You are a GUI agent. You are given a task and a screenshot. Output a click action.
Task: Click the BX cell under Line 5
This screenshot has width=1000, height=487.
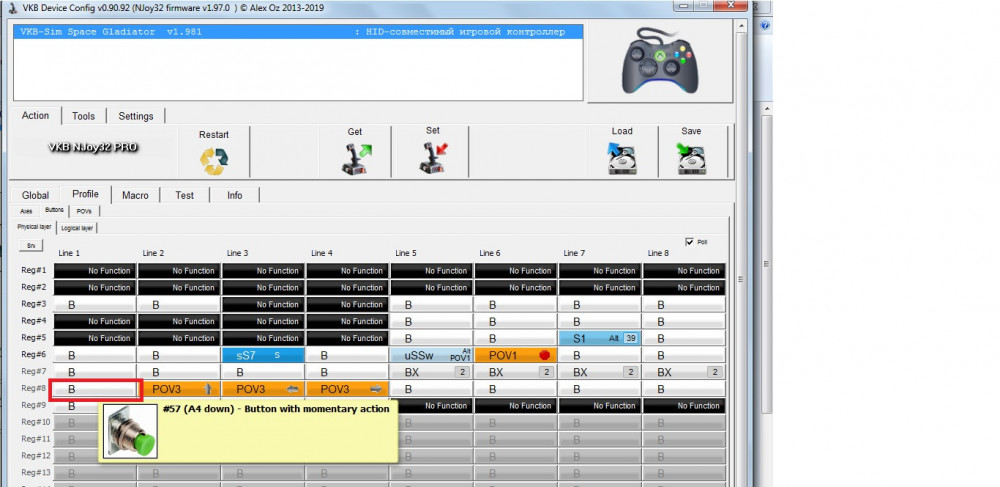click(x=432, y=372)
